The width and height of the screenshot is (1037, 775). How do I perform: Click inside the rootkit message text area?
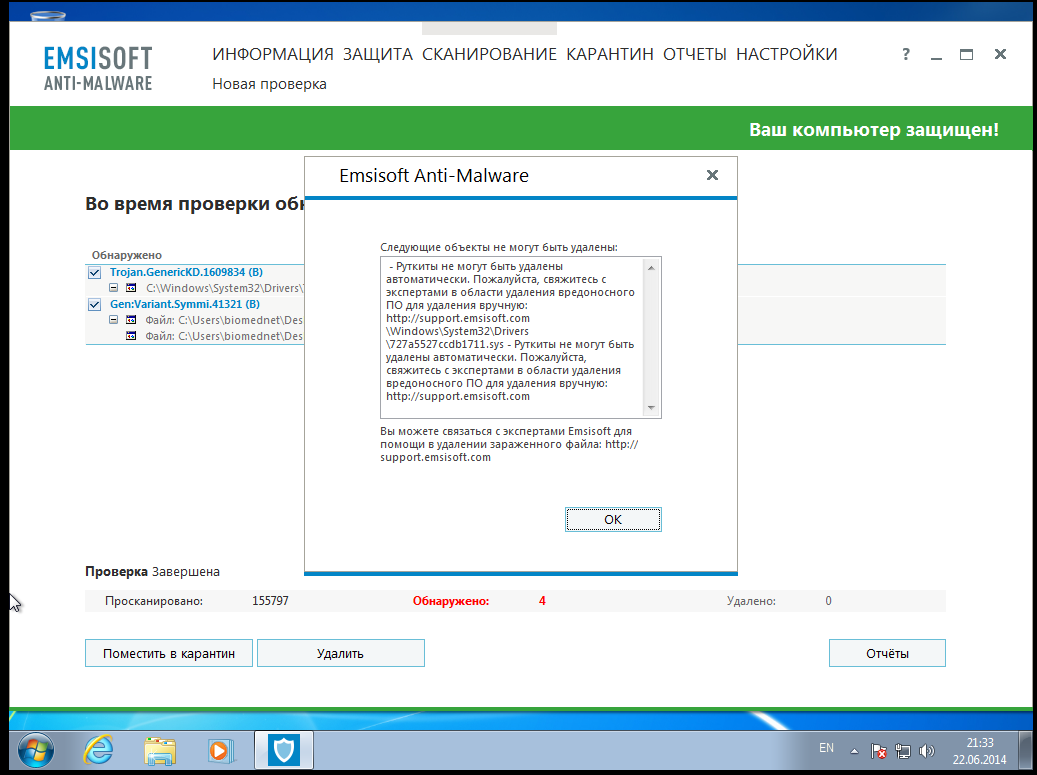point(512,337)
